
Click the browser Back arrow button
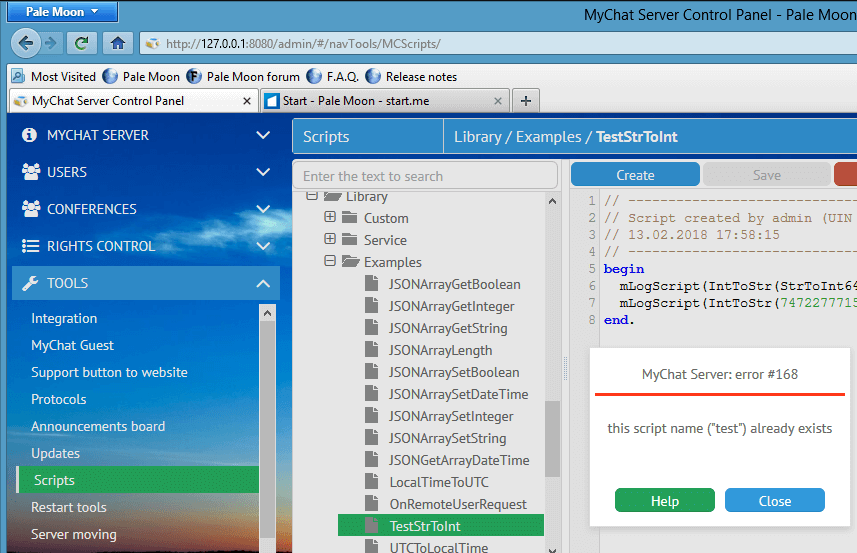pos(25,43)
